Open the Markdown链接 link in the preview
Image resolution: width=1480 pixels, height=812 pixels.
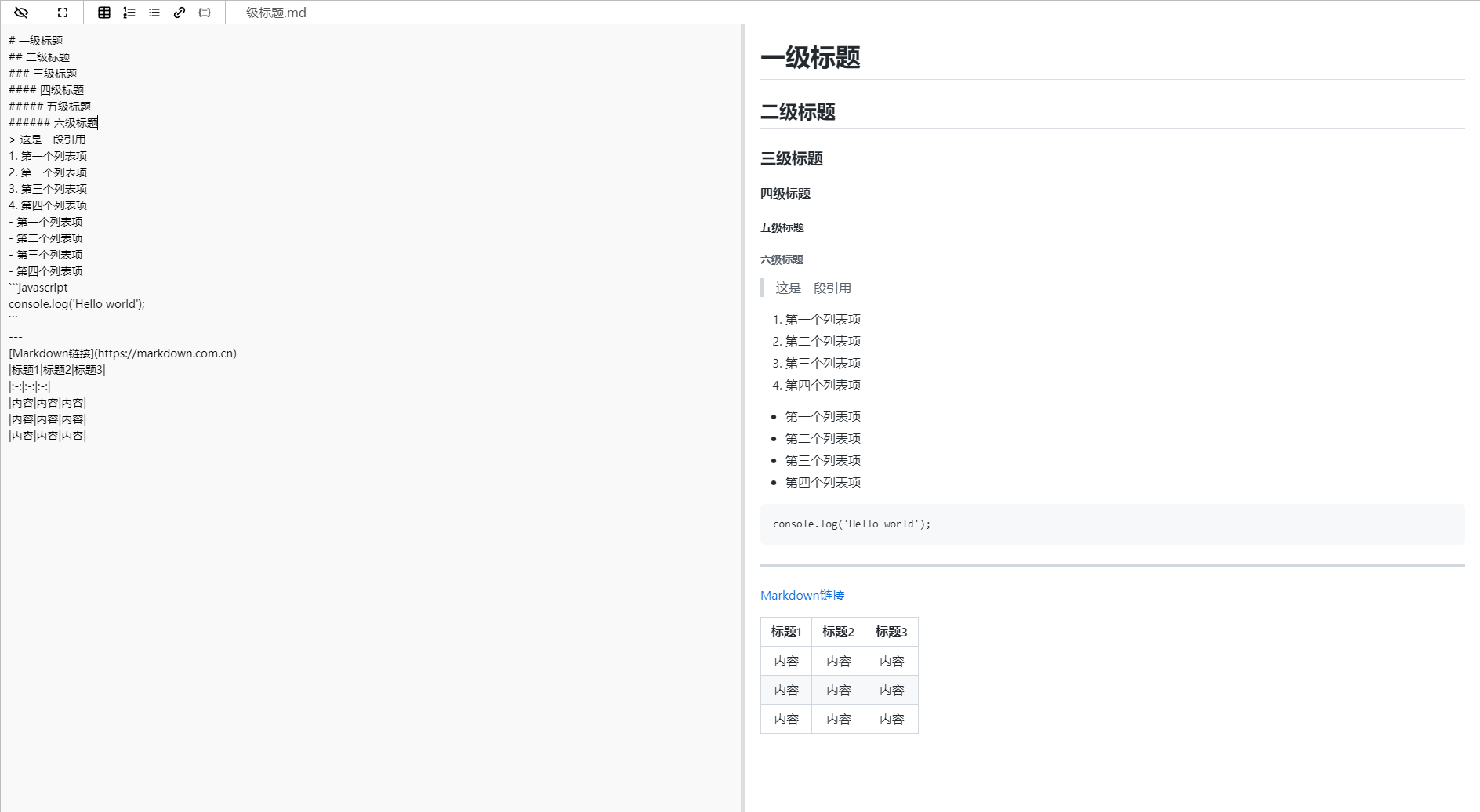click(802, 595)
